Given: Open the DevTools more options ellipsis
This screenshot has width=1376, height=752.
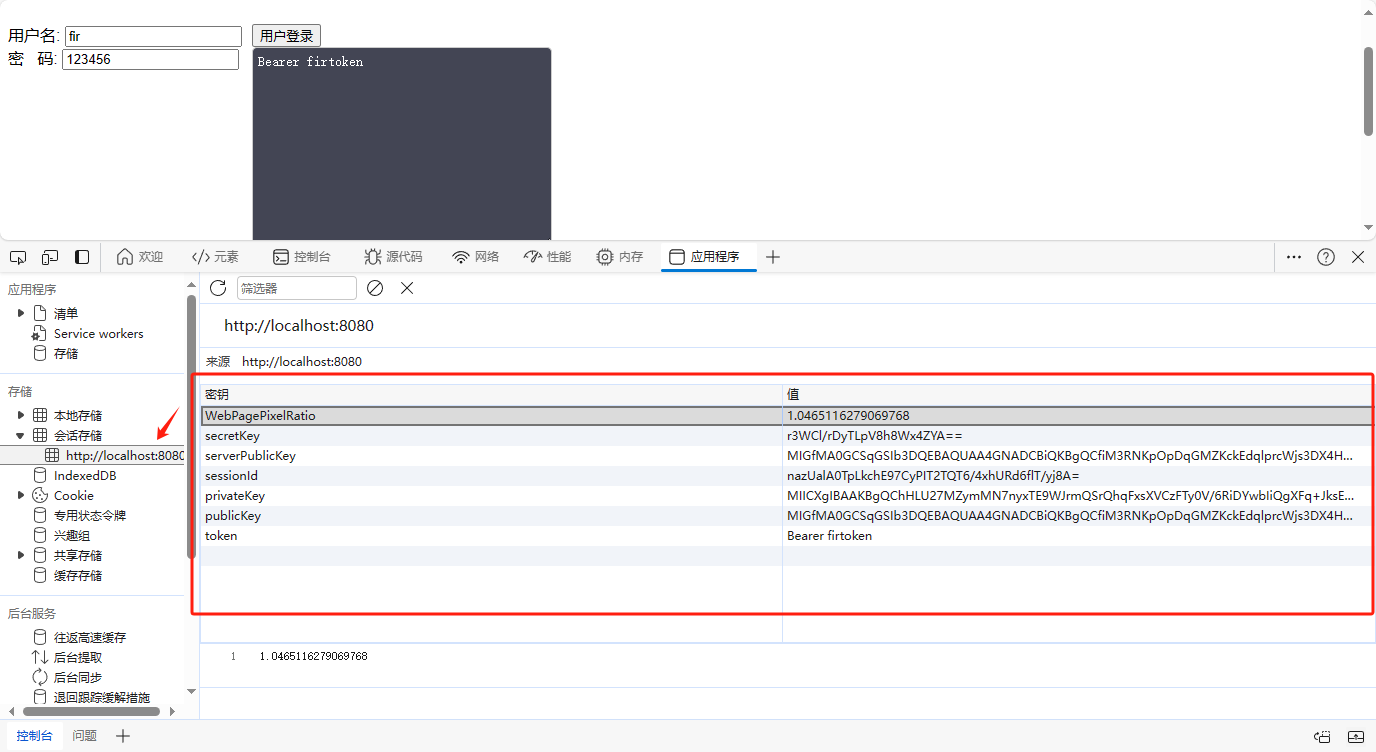Looking at the screenshot, I should [1294, 257].
